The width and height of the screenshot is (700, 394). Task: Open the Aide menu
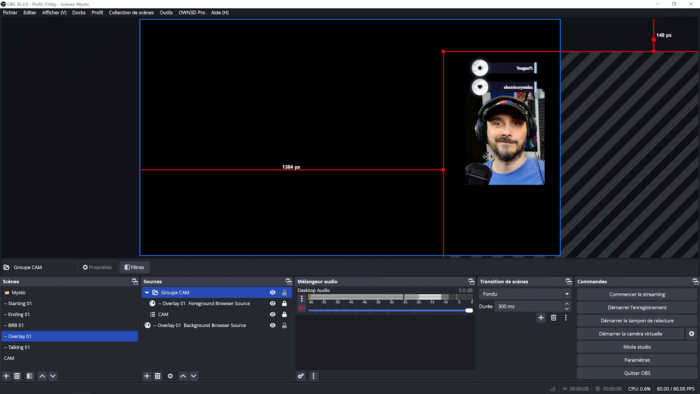(220, 12)
